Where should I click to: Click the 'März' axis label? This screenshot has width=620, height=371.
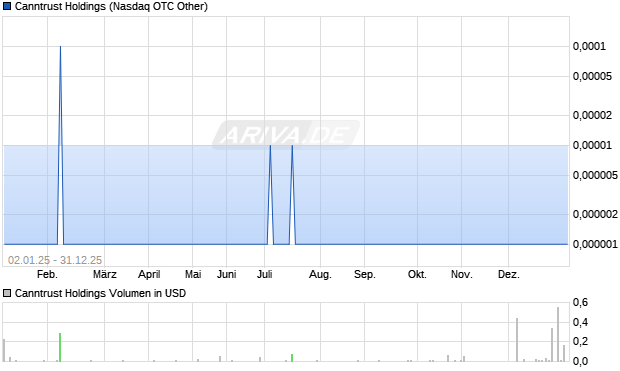pyautogui.click(x=105, y=274)
